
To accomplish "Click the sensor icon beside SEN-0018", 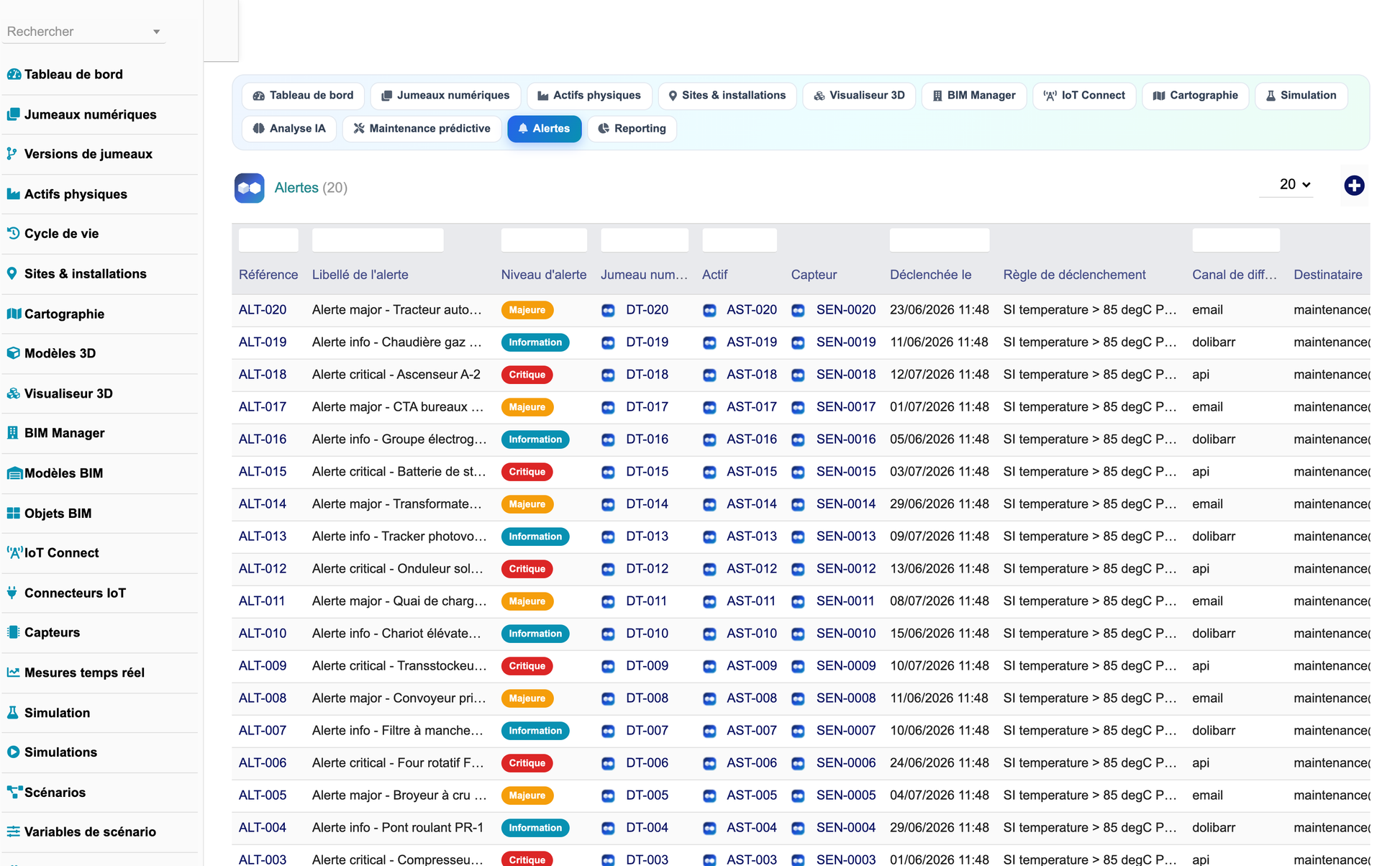I will pos(798,375).
